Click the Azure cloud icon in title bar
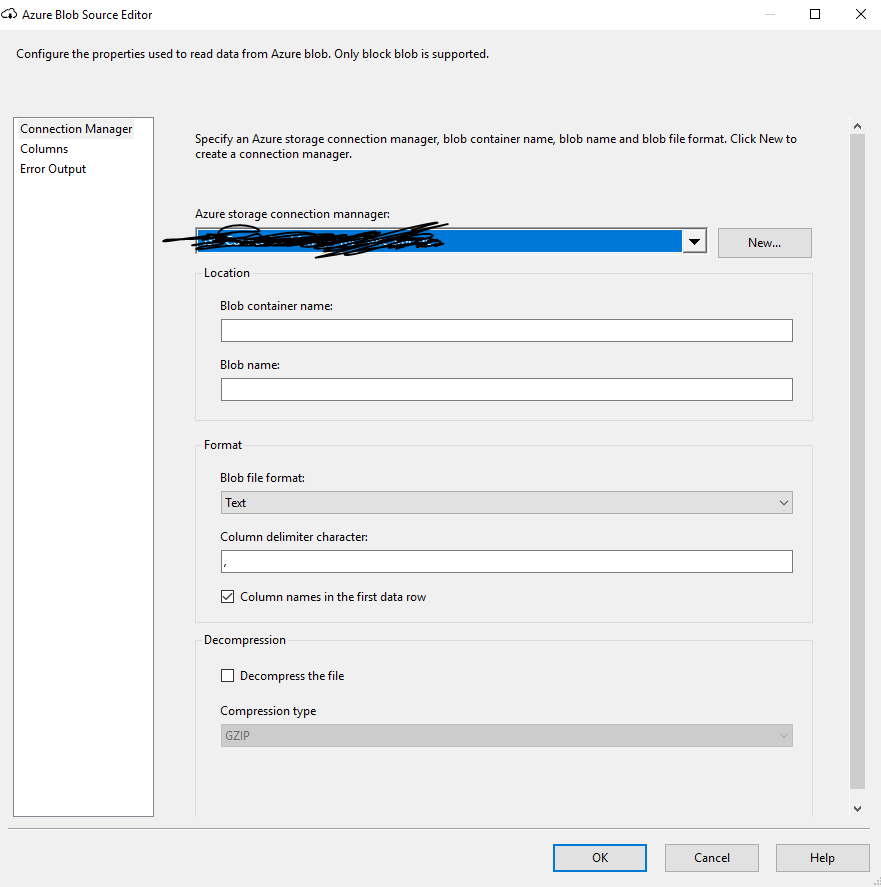 [x=10, y=15]
